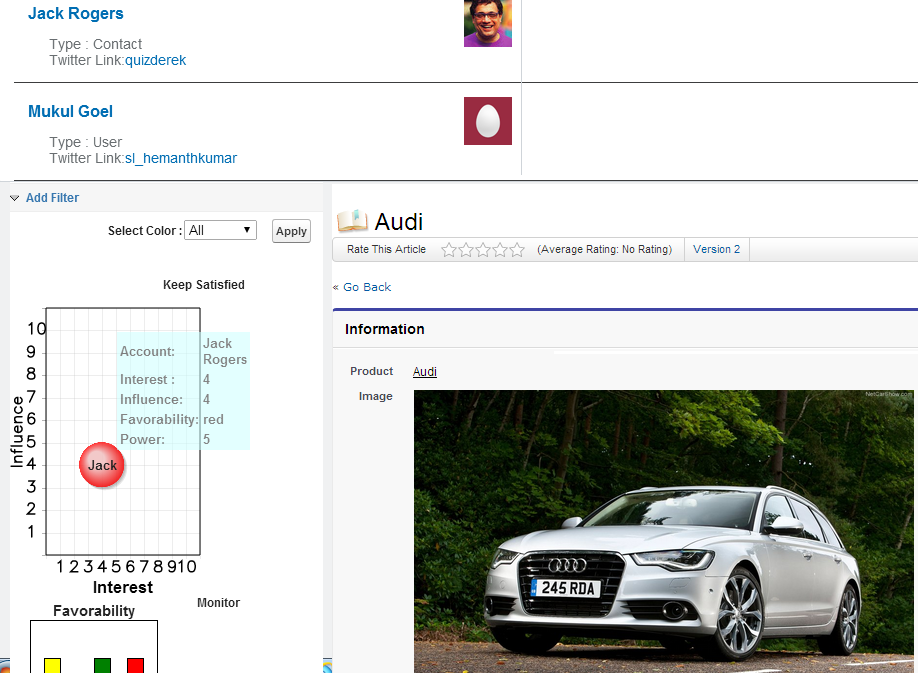Click the 'Type : Contact' text
The image size is (918, 673).
pyautogui.click(x=95, y=44)
